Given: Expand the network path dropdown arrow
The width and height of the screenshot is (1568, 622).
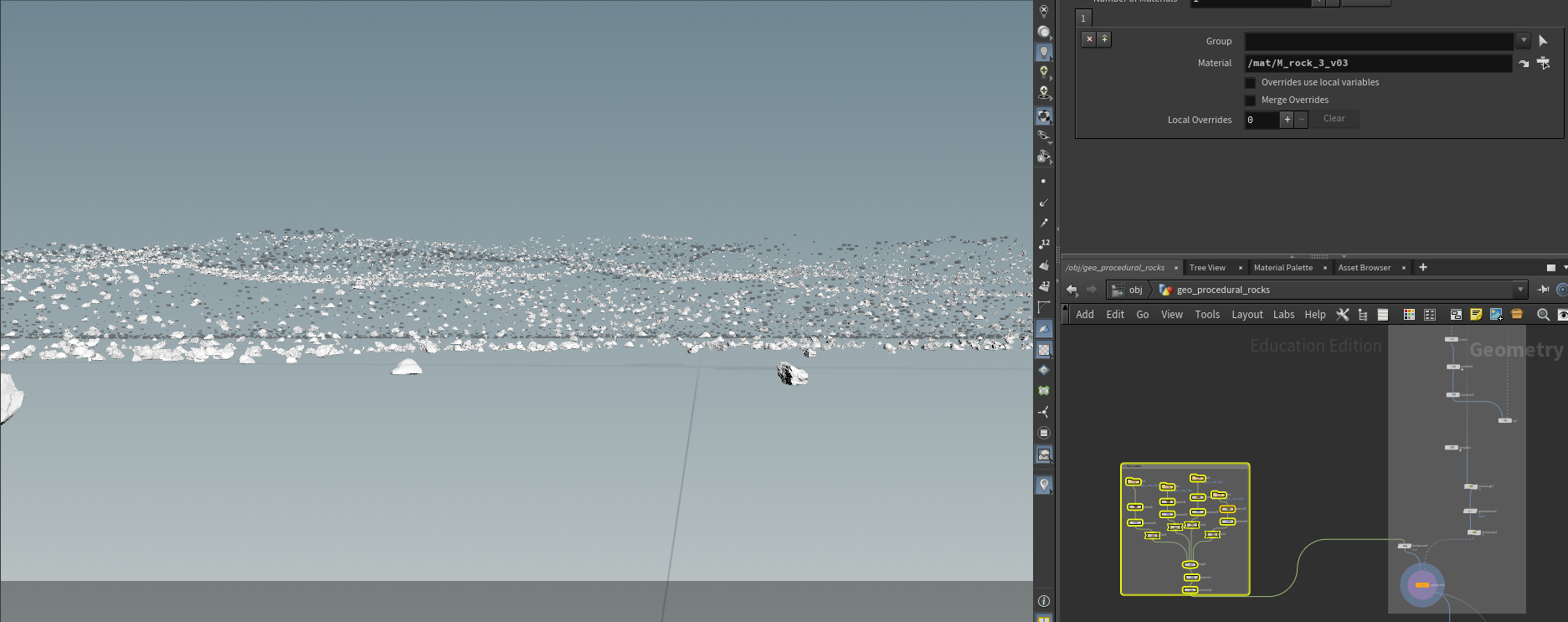Looking at the screenshot, I should pyautogui.click(x=1520, y=290).
